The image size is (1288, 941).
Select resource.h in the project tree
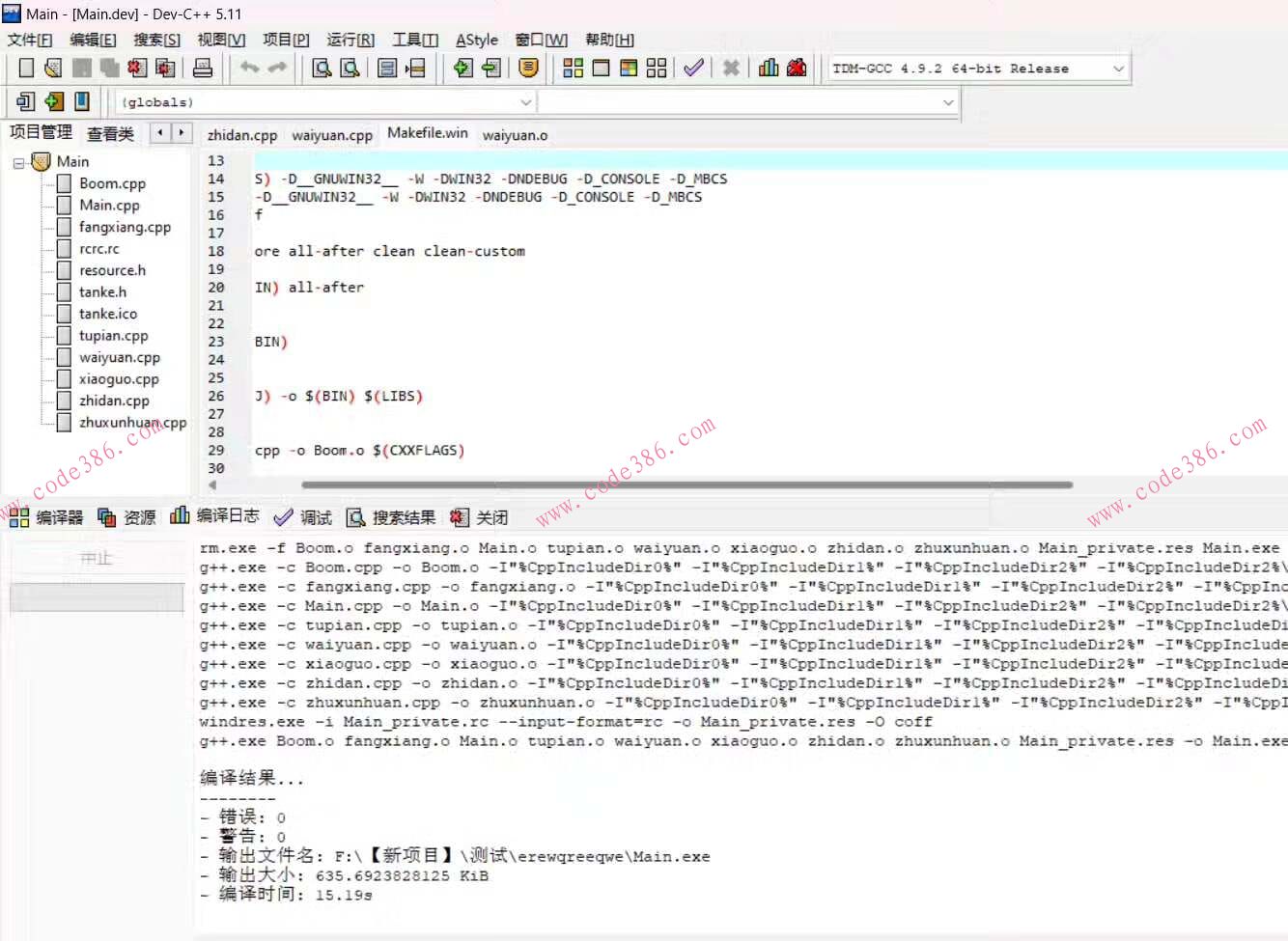[112, 270]
